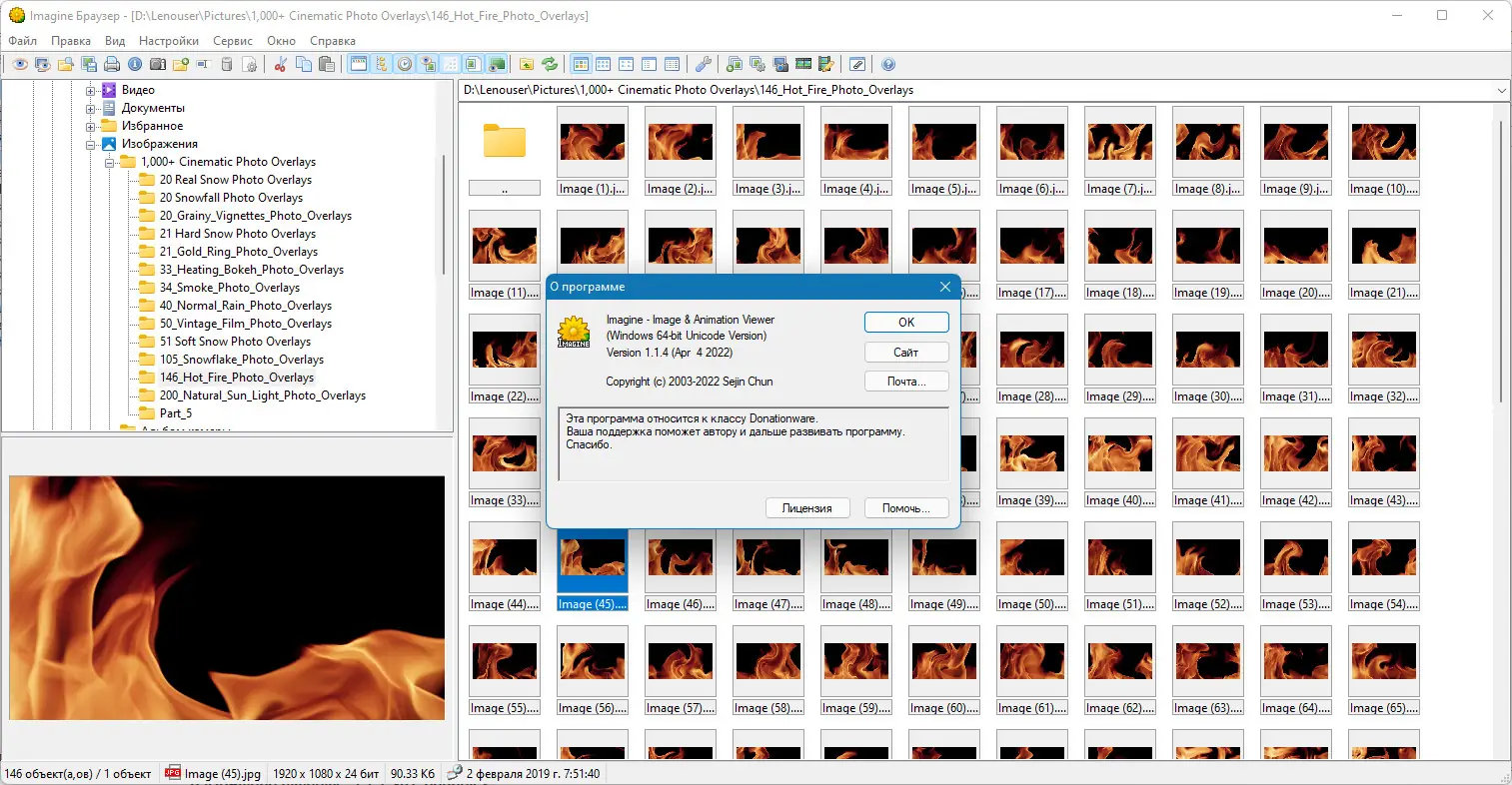Open options with the wrench icon
The height and width of the screenshot is (785, 1512).
[704, 64]
